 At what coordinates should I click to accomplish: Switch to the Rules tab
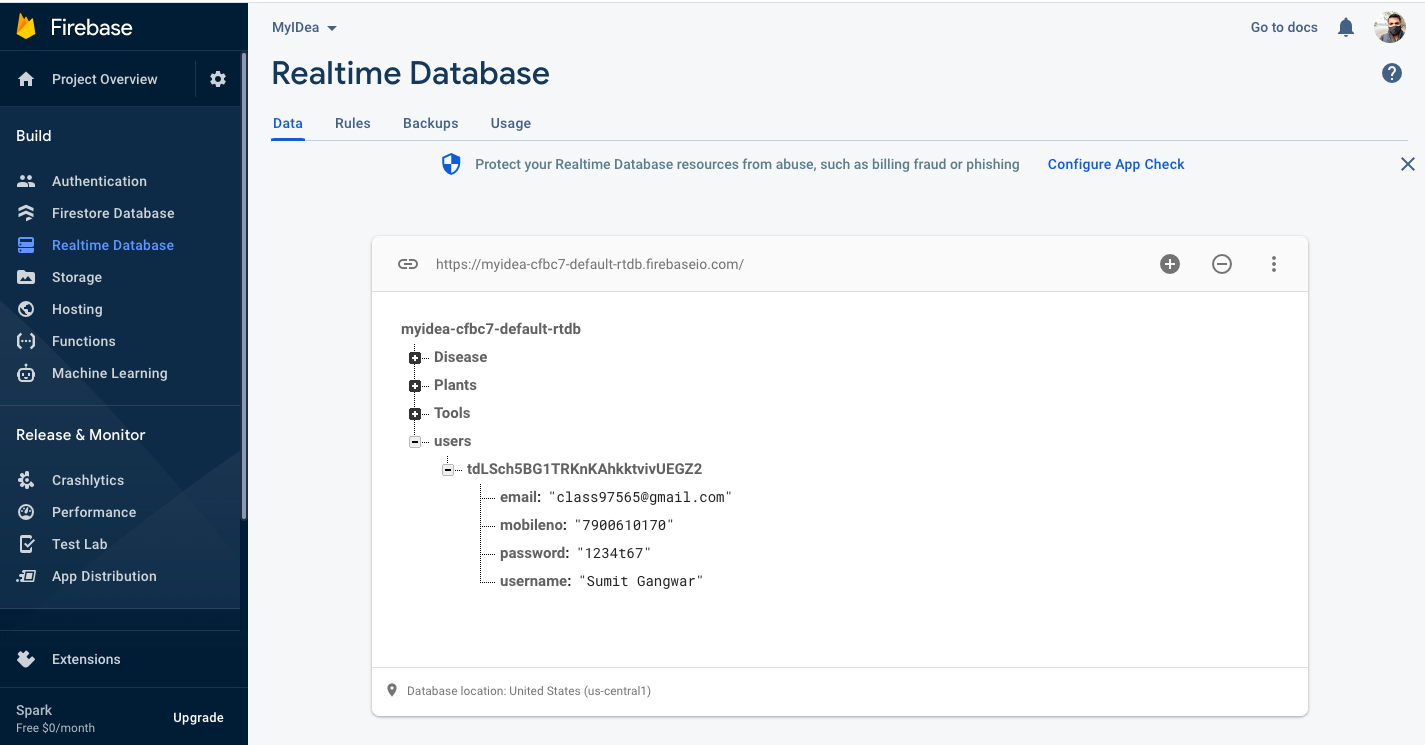tap(353, 123)
